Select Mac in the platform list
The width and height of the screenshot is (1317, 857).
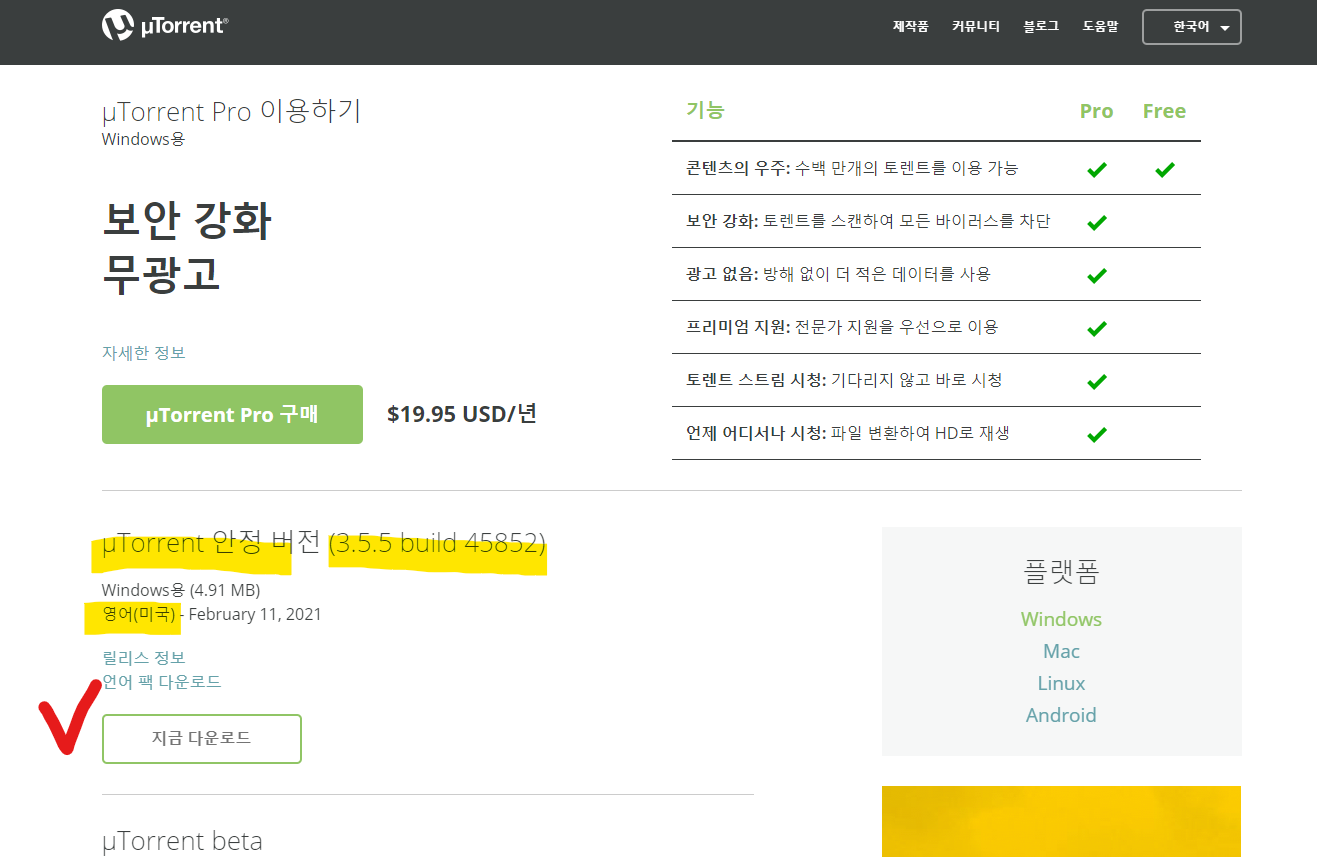(1061, 651)
